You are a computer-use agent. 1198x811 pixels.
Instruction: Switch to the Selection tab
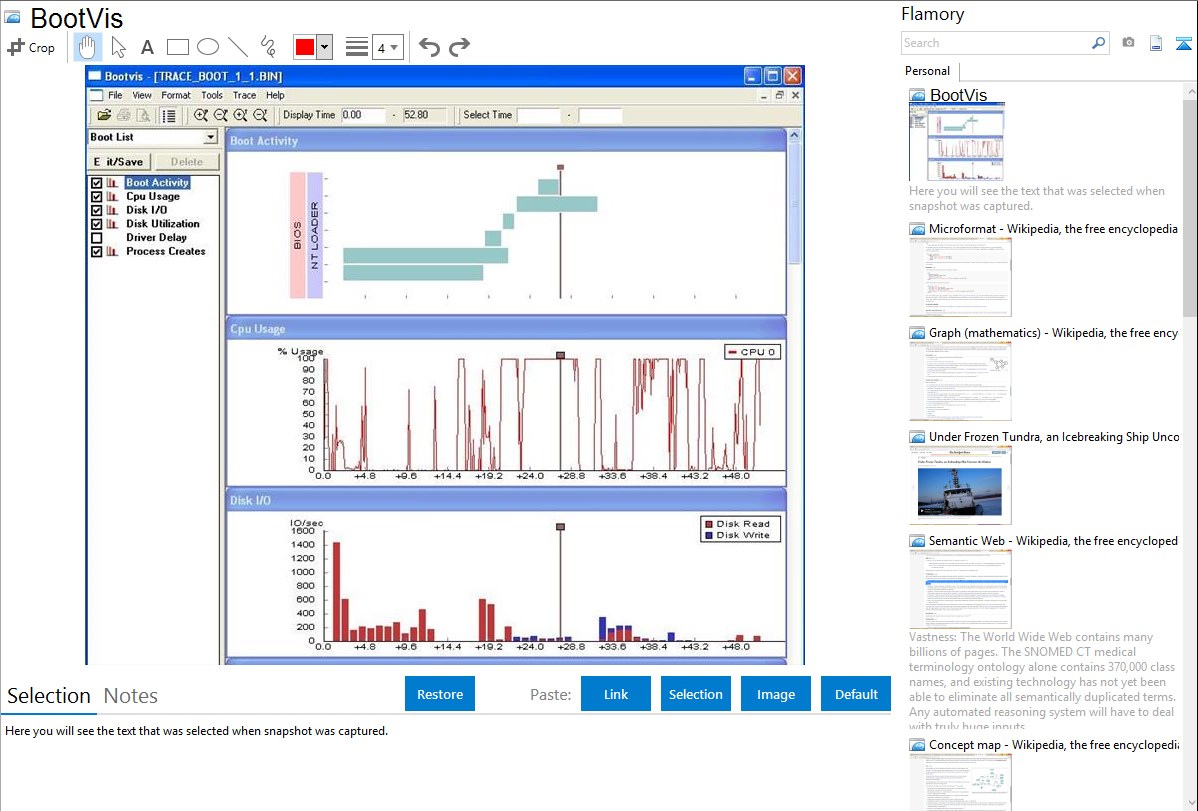coord(49,696)
